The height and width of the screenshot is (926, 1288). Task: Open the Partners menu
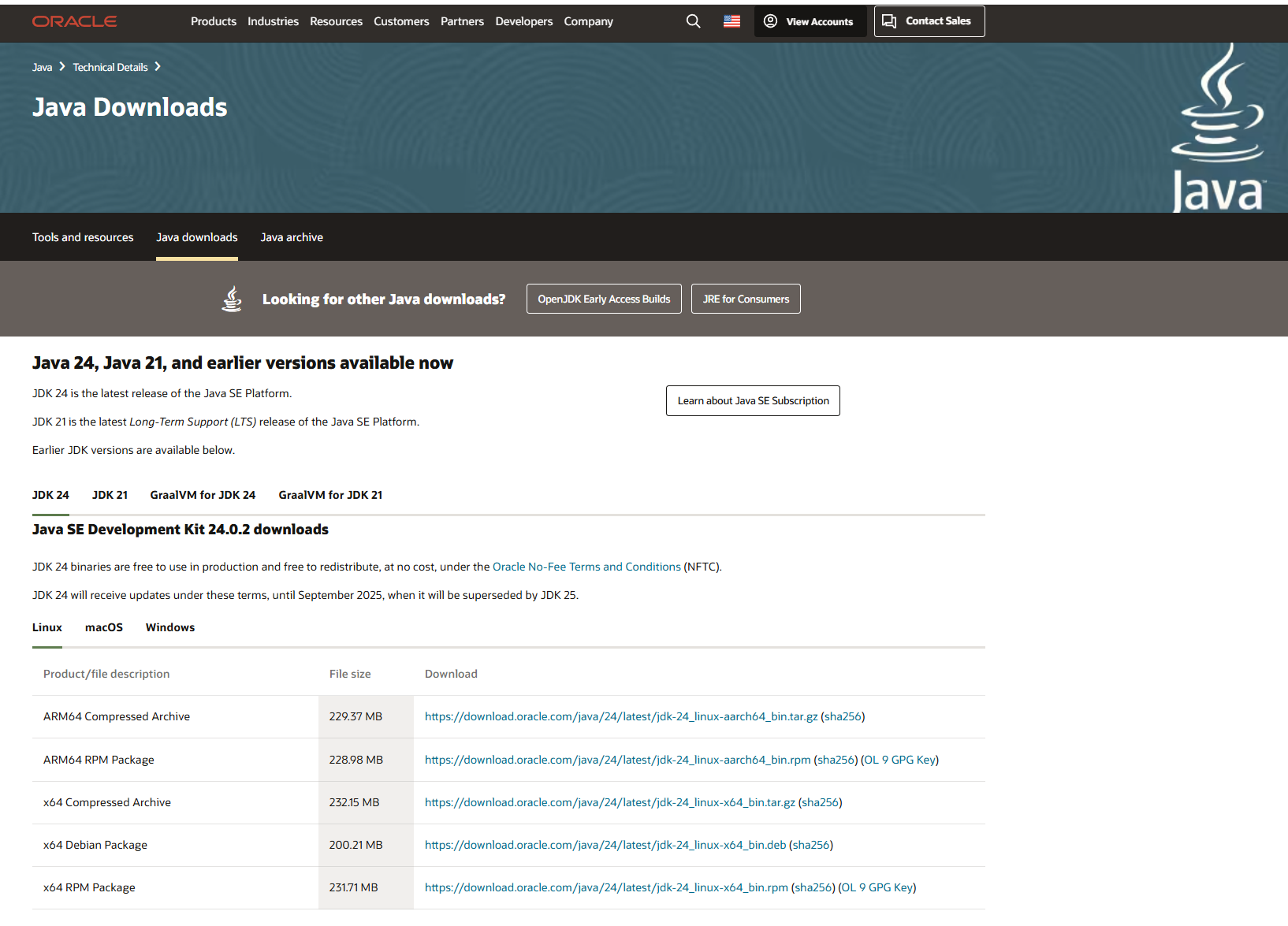(x=462, y=21)
